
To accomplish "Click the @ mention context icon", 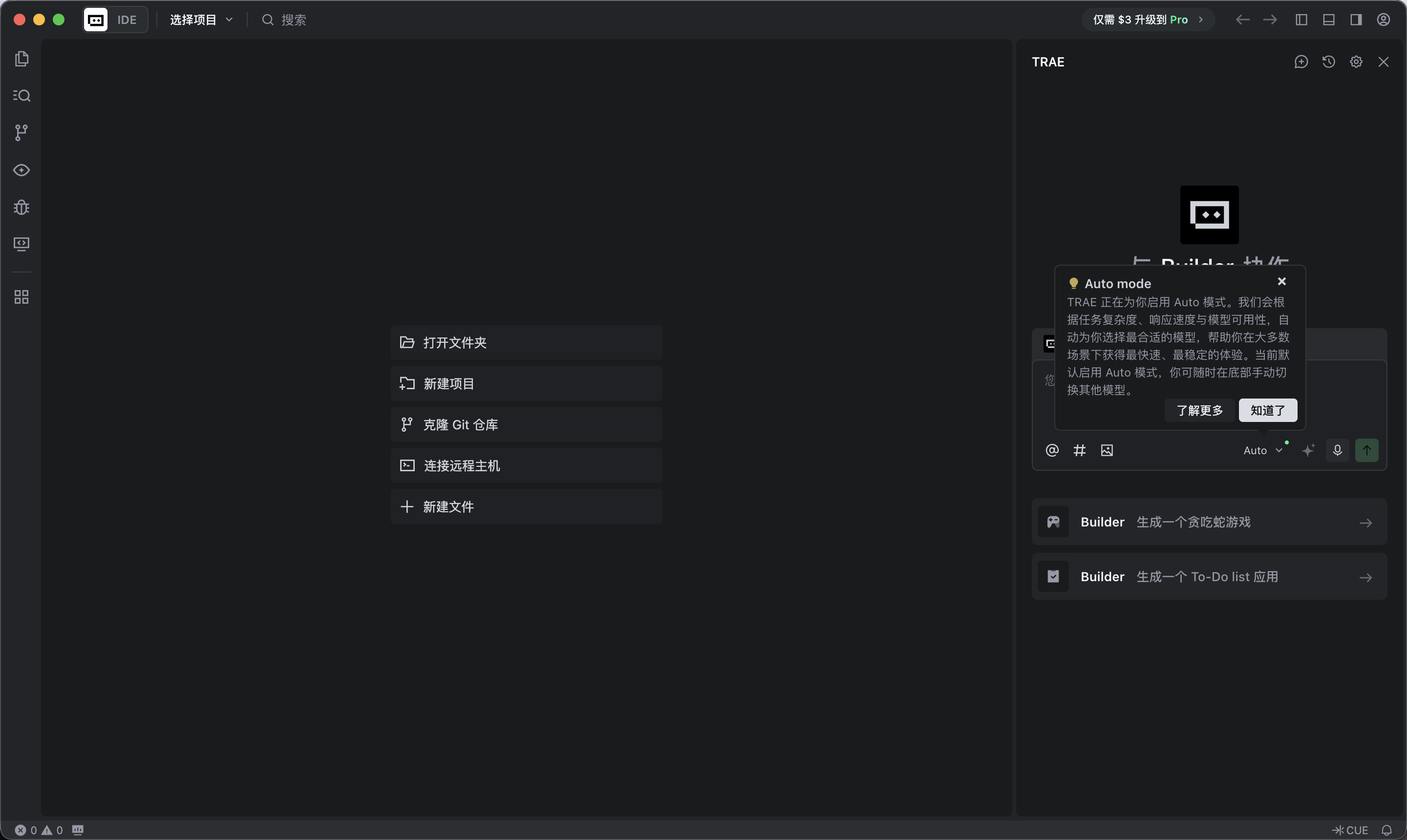I will [1052, 451].
